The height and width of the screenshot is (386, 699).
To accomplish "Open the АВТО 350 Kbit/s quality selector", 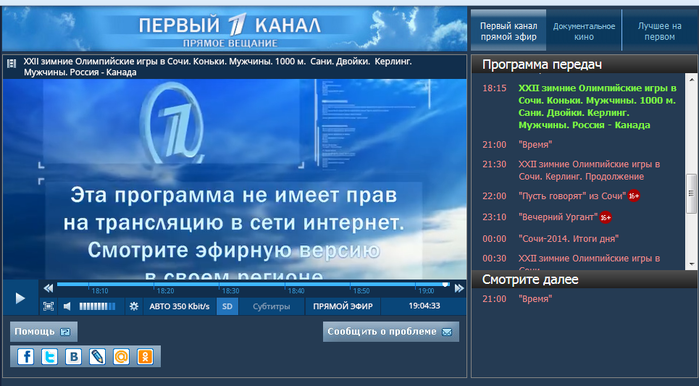I will pyautogui.click(x=179, y=306).
